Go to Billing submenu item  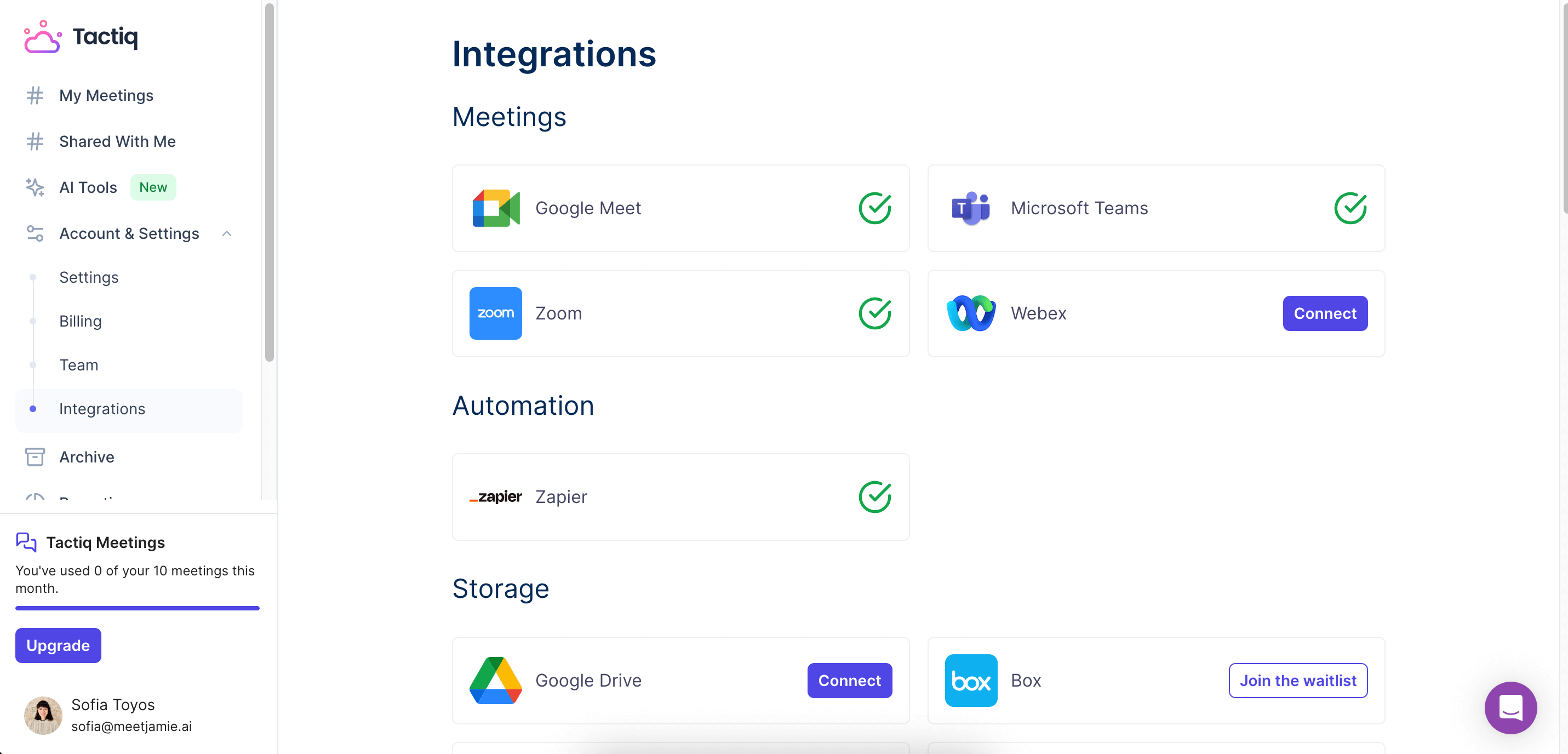pos(80,322)
